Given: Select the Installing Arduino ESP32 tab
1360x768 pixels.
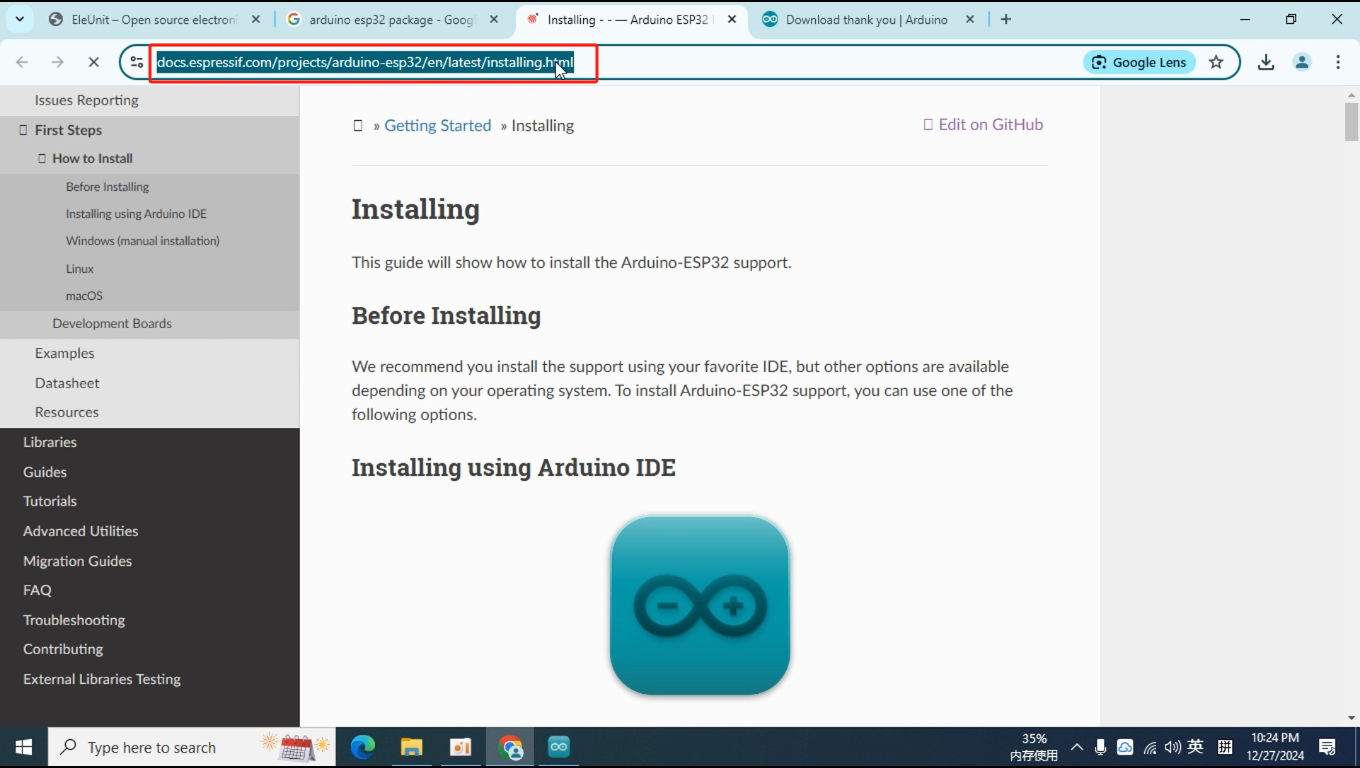Looking at the screenshot, I should click(631, 19).
